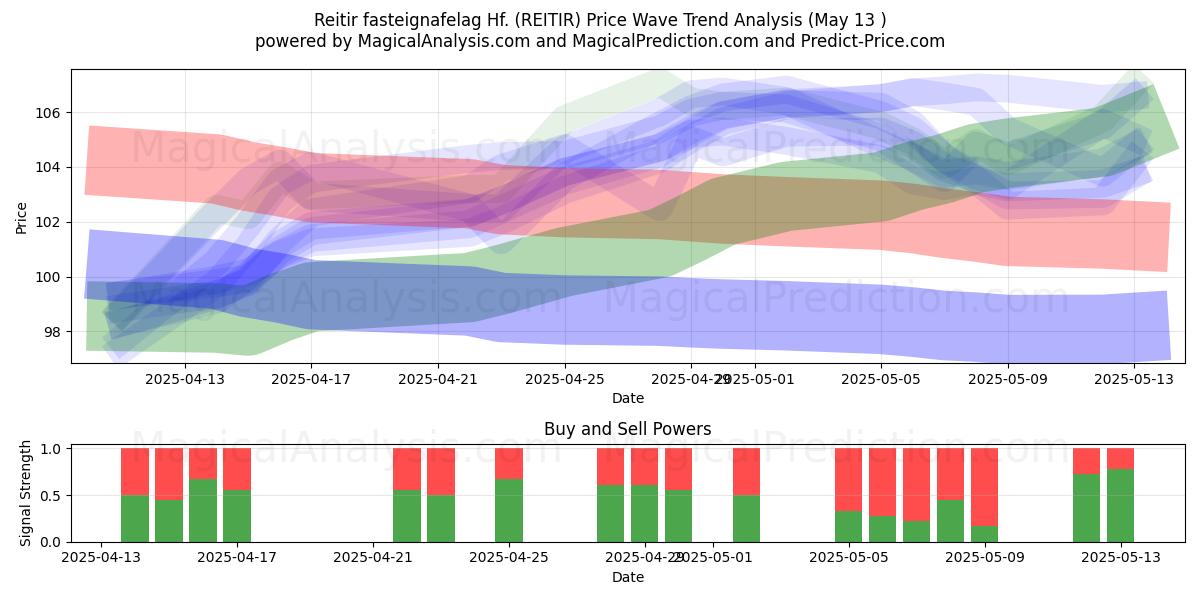Click the green buy bar above 2025-04-17
The width and height of the screenshot is (1200, 600).
(x=237, y=516)
